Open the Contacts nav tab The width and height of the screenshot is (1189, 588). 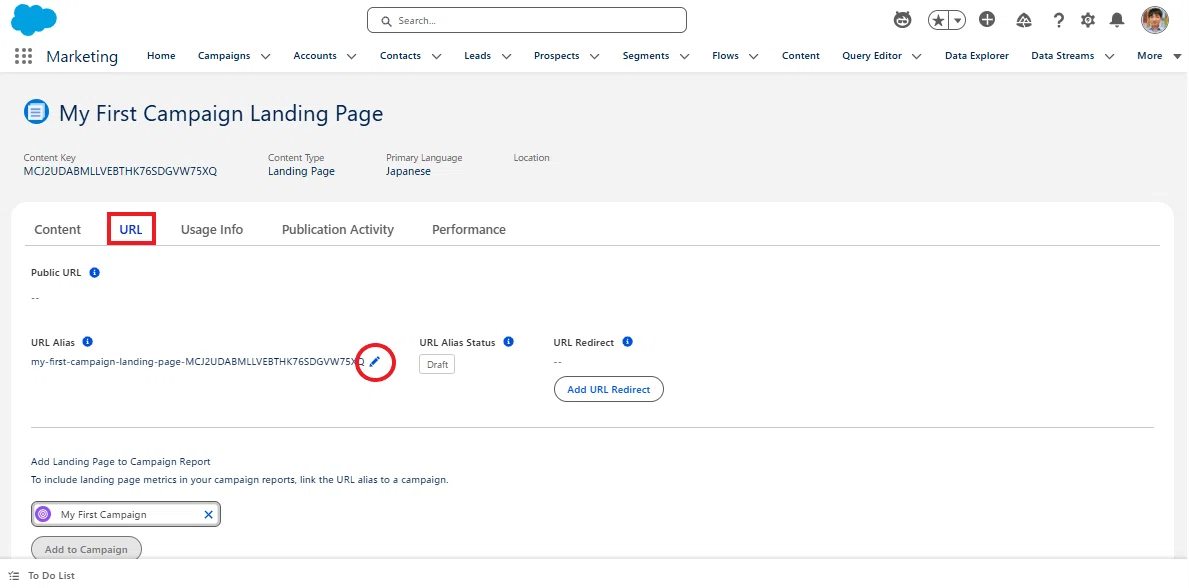[x=400, y=55]
